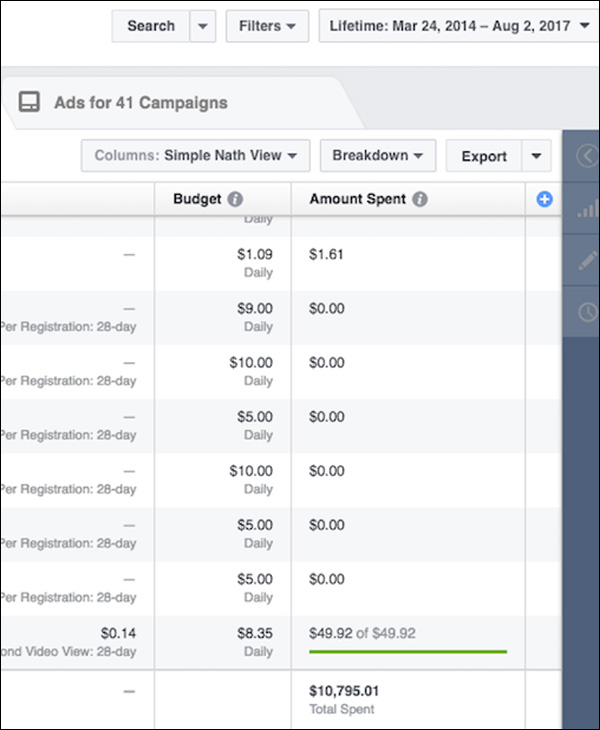Open the Search dropdown arrow
This screenshot has height=730, width=600.
pos(203,26)
